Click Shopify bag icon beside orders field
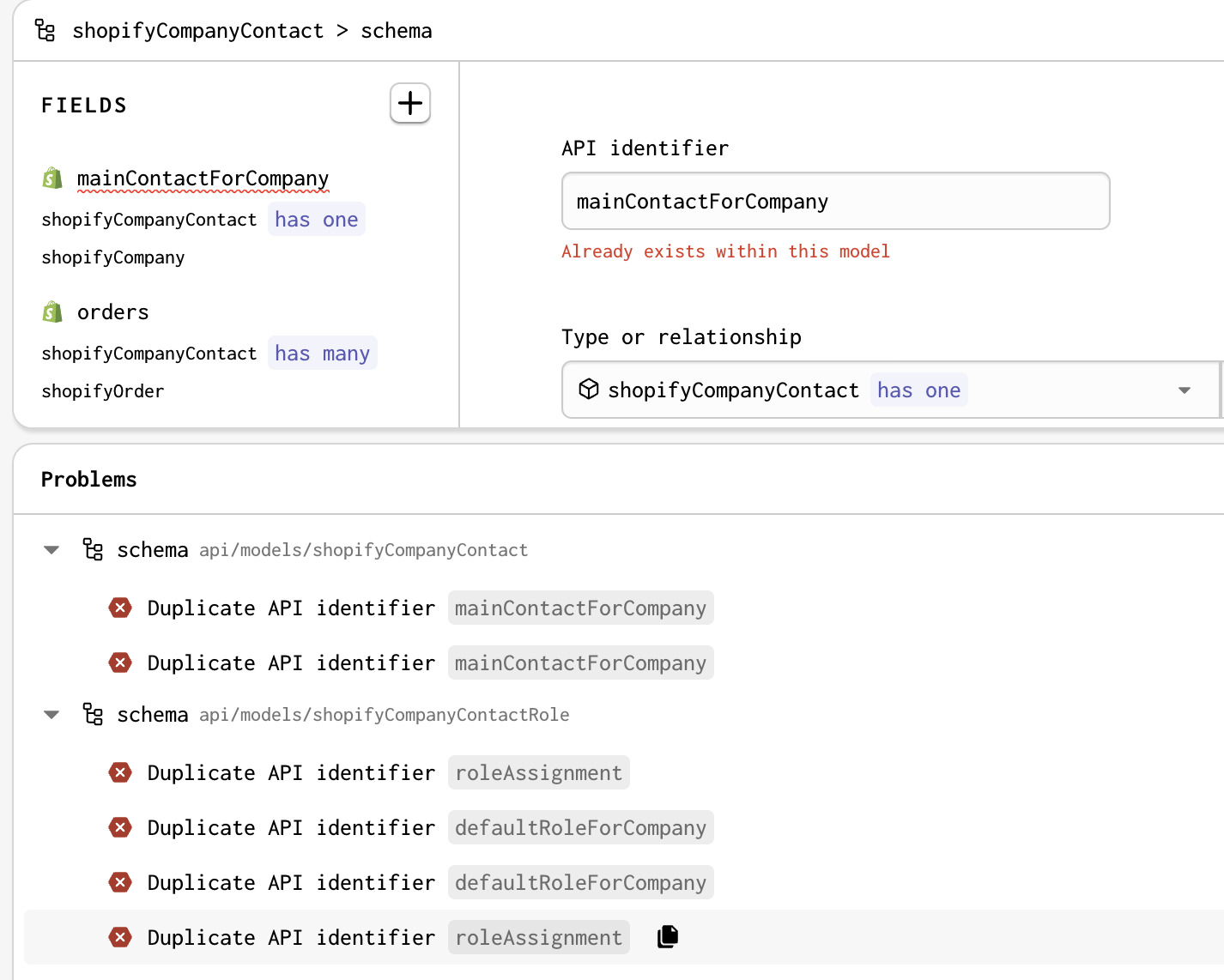 (53, 312)
